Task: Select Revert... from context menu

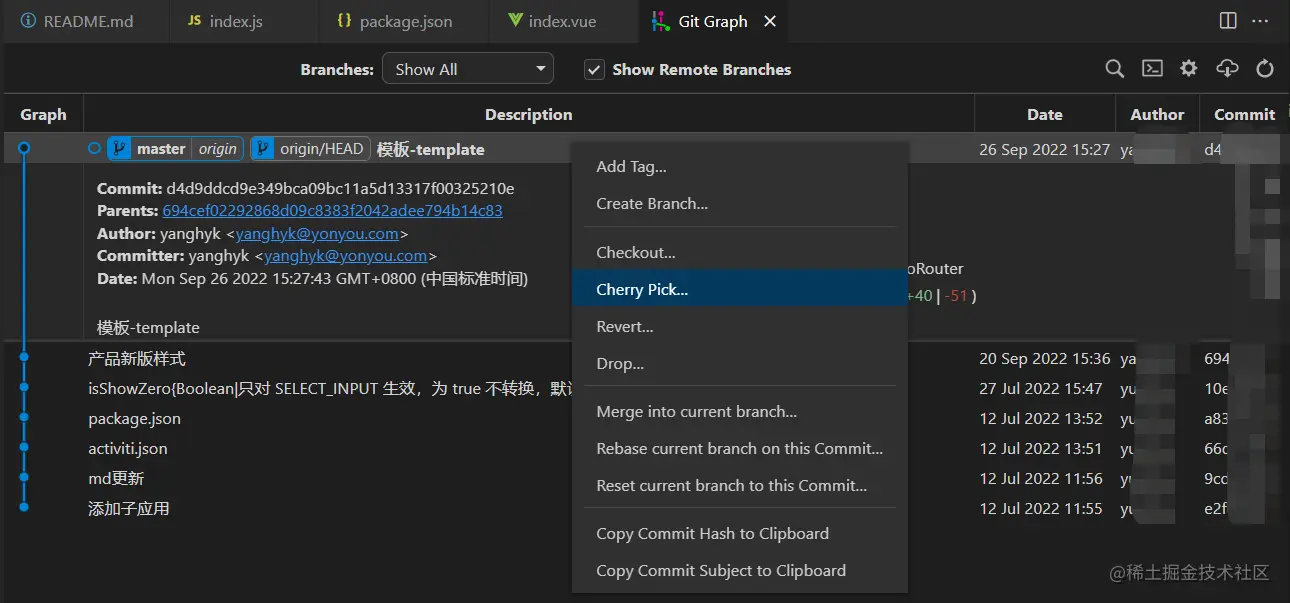Action: 740,327
